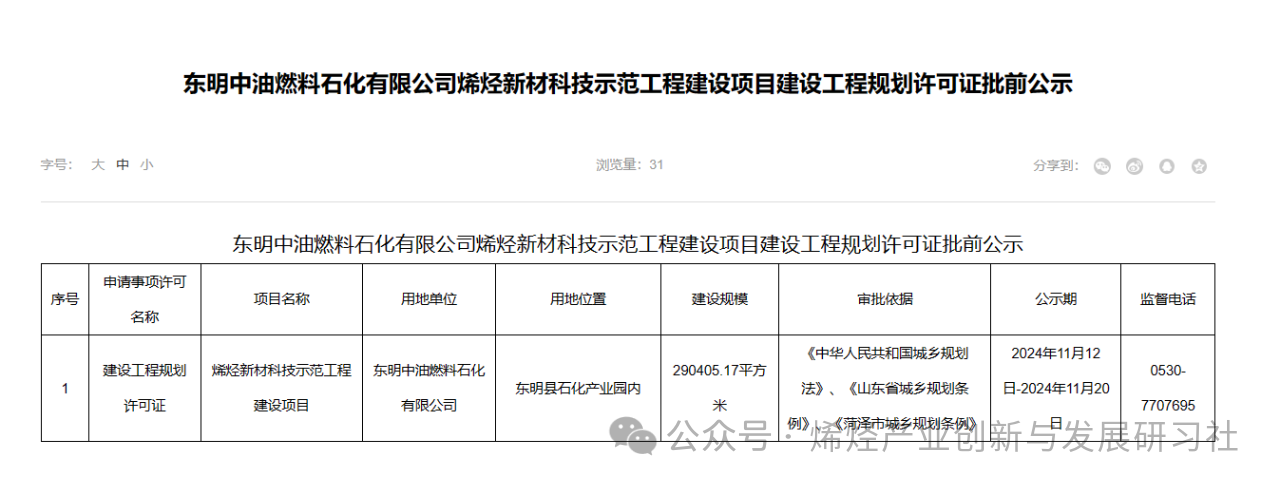Screen dimensions: 1280x488
Task: Select the 建设规模 column header
Action: pos(720,299)
